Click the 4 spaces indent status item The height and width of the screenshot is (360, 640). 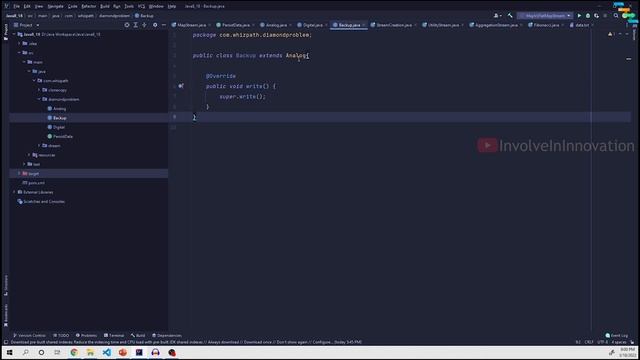[619, 342]
